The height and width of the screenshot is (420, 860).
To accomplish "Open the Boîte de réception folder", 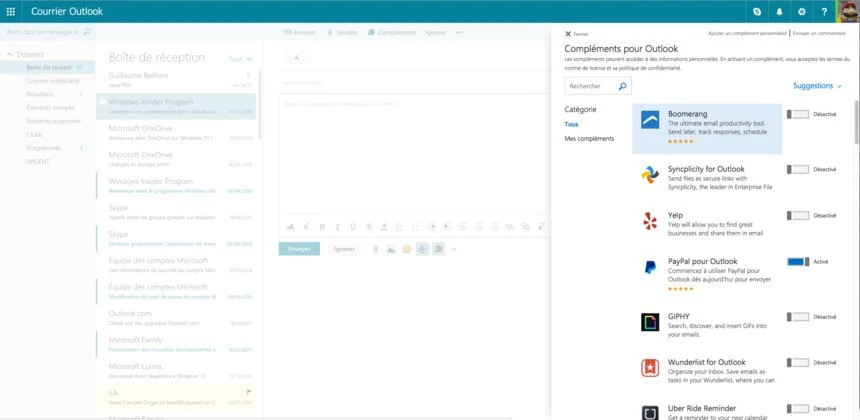I will tap(47, 67).
